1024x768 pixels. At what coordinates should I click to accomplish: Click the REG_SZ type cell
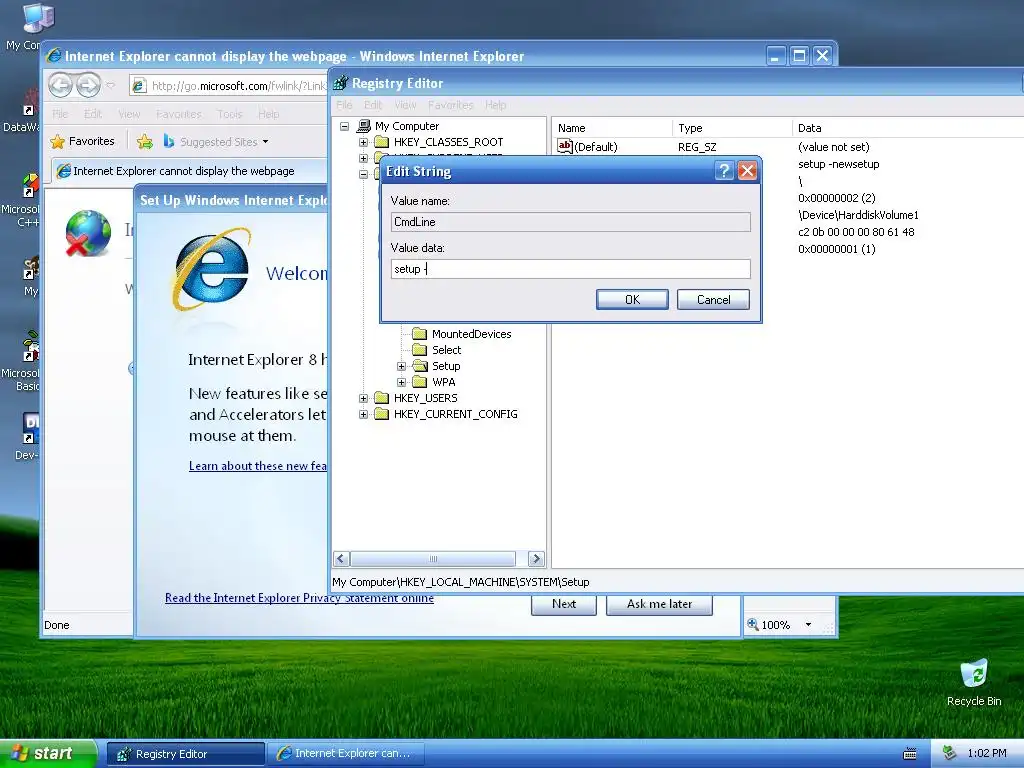point(697,147)
